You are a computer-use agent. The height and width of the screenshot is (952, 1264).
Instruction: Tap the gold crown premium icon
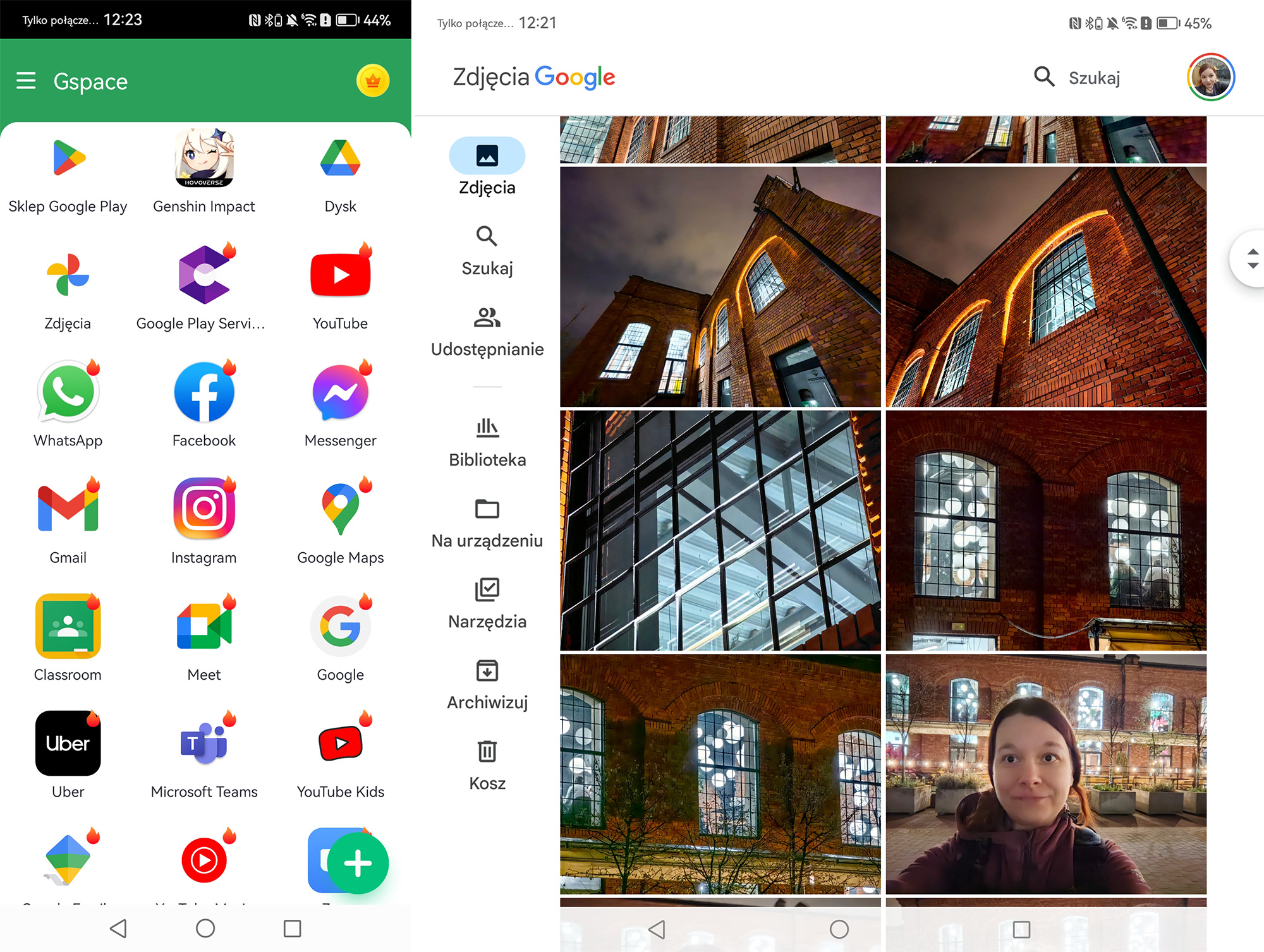(x=373, y=81)
